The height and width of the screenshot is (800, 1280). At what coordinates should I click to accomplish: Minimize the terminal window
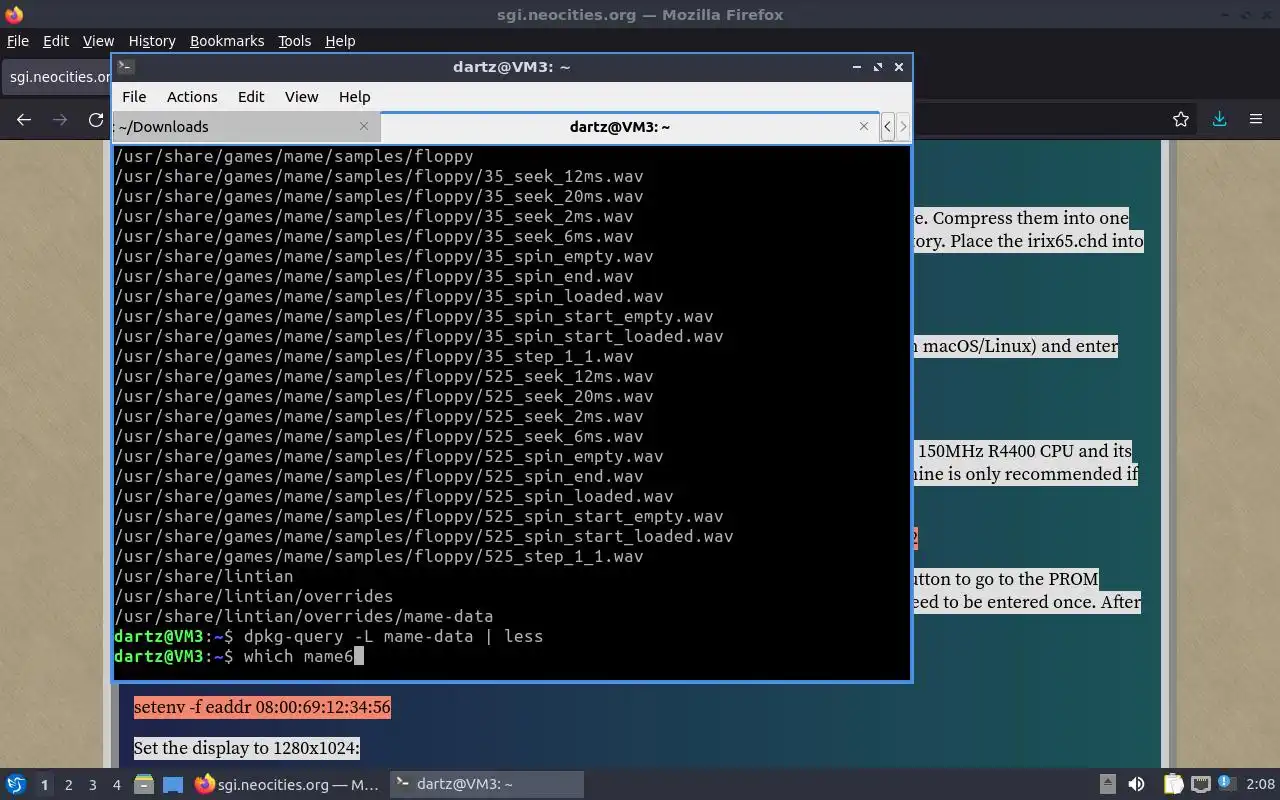pyautogui.click(x=857, y=67)
